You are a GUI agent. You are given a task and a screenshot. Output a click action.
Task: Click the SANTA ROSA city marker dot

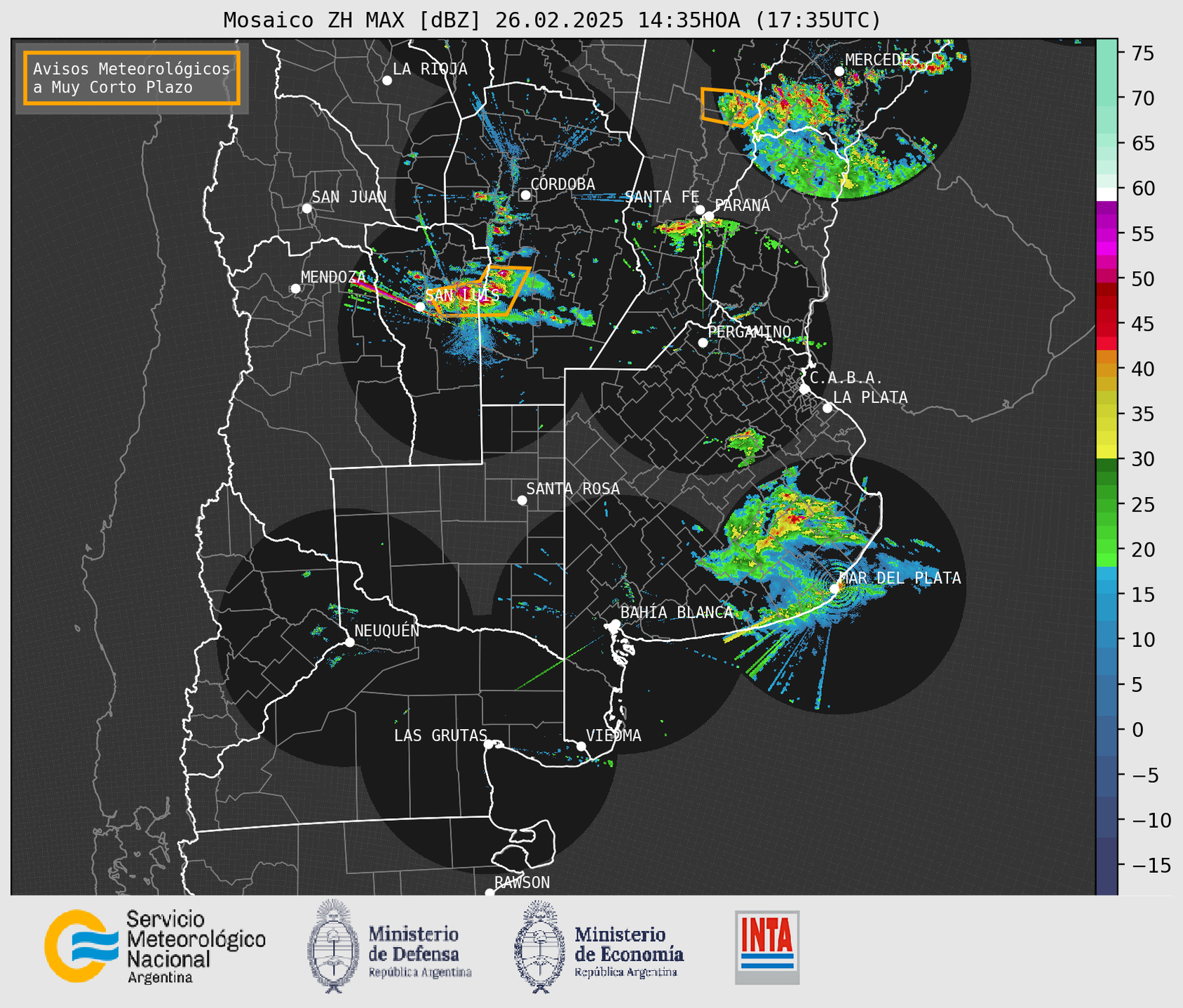522,500
